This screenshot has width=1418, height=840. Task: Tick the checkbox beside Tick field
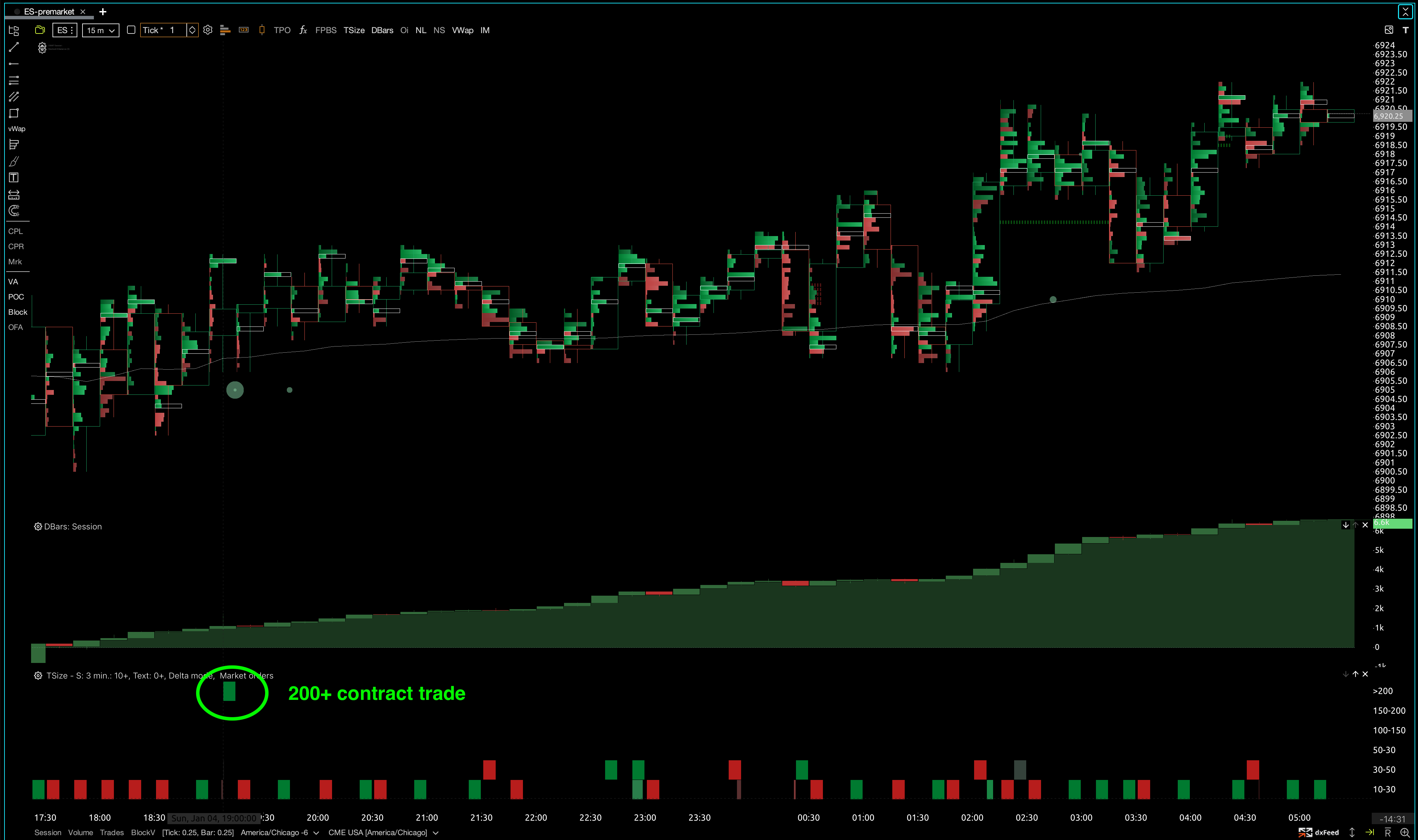pos(131,31)
